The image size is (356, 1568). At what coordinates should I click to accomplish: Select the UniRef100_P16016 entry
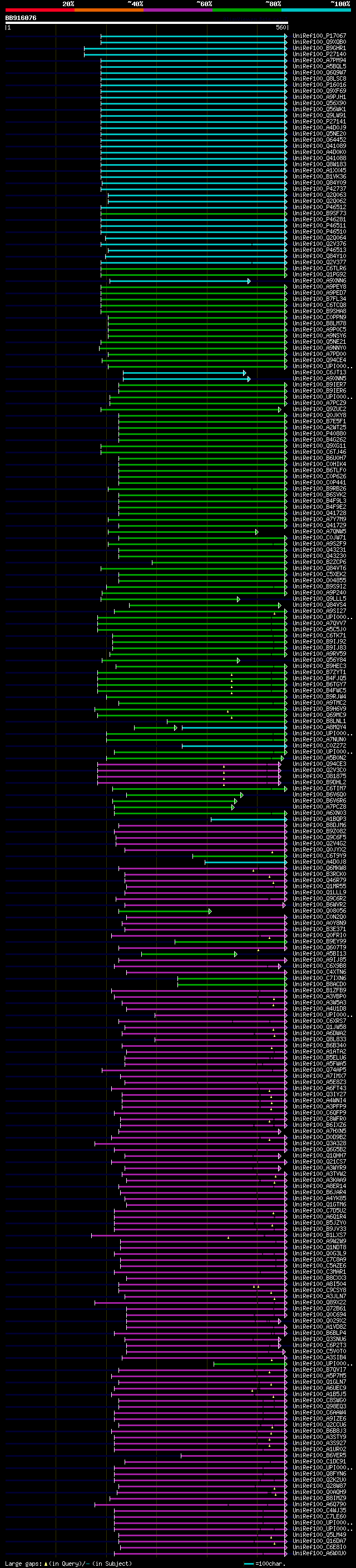click(x=319, y=85)
